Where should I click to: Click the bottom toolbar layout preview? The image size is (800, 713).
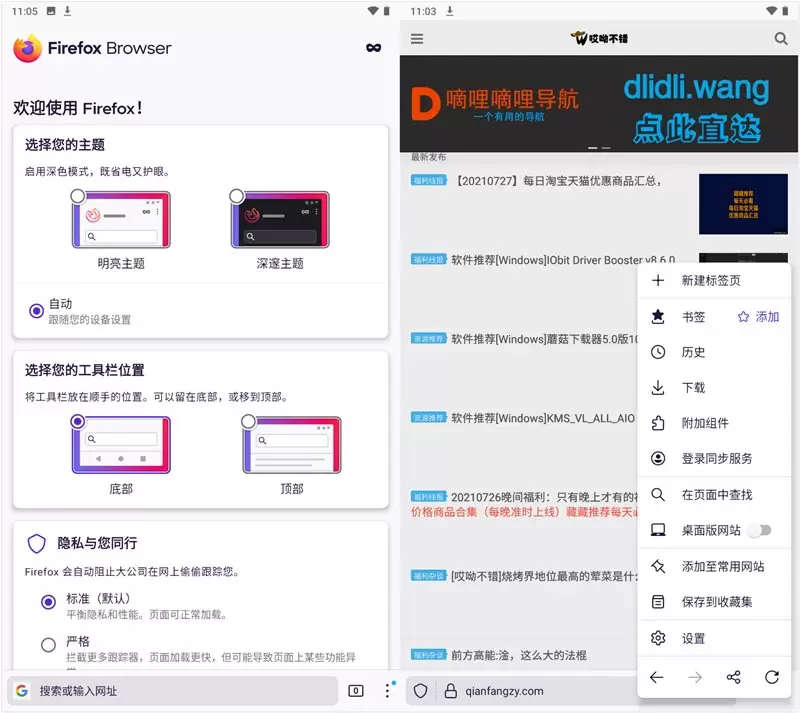point(121,445)
